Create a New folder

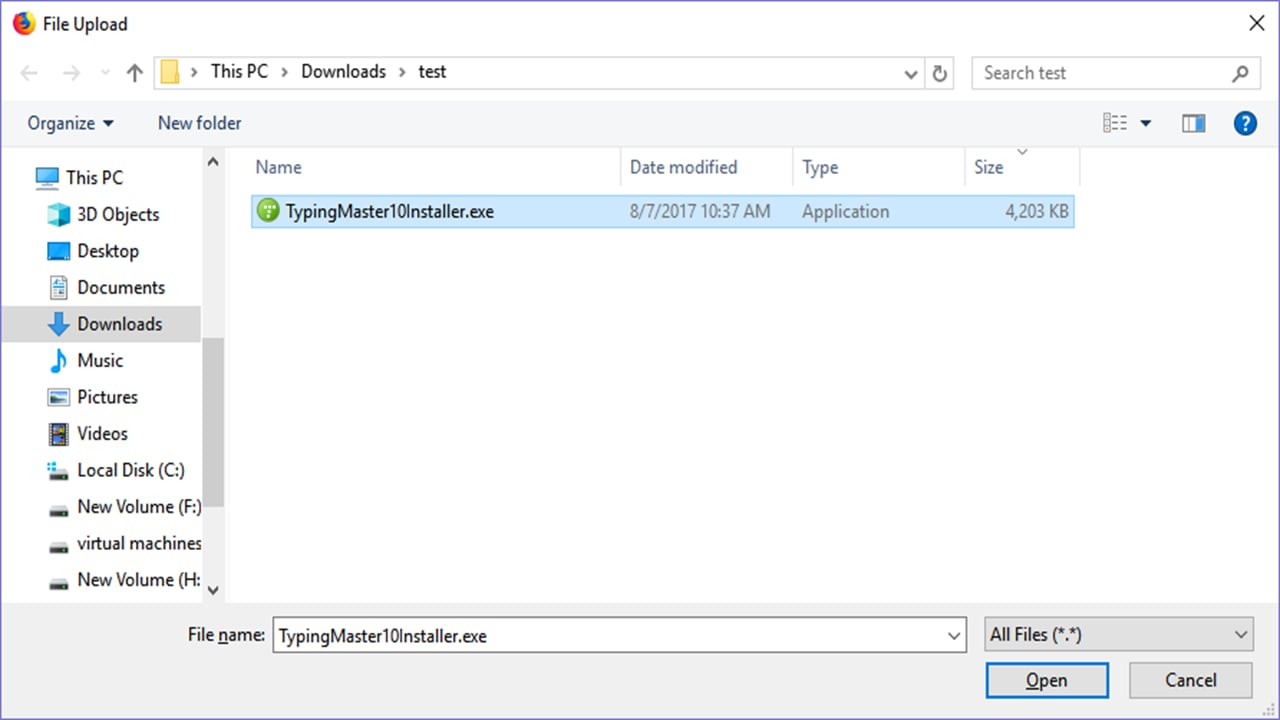(x=199, y=123)
